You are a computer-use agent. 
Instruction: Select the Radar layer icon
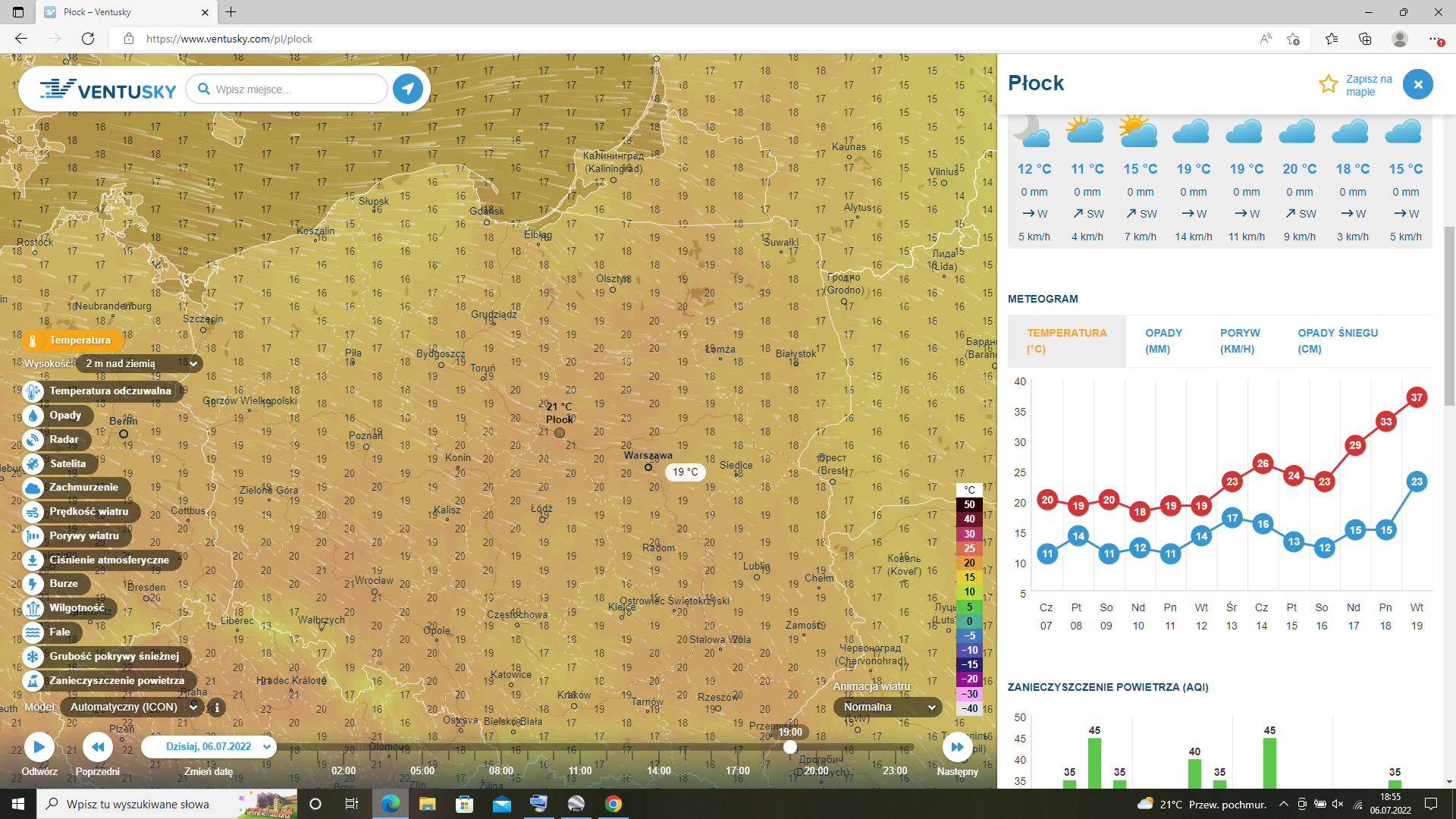tap(33, 440)
